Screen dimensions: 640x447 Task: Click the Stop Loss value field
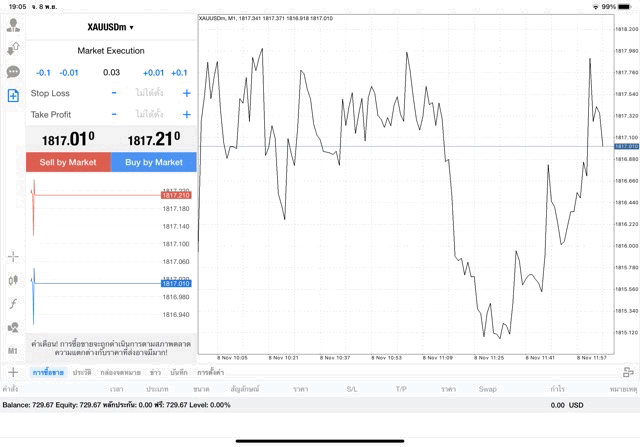pyautogui.click(x=150, y=93)
